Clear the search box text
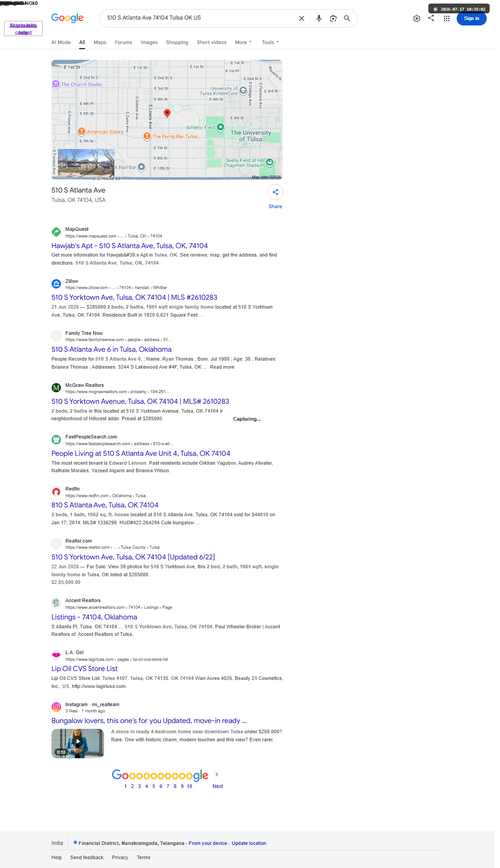 click(301, 18)
